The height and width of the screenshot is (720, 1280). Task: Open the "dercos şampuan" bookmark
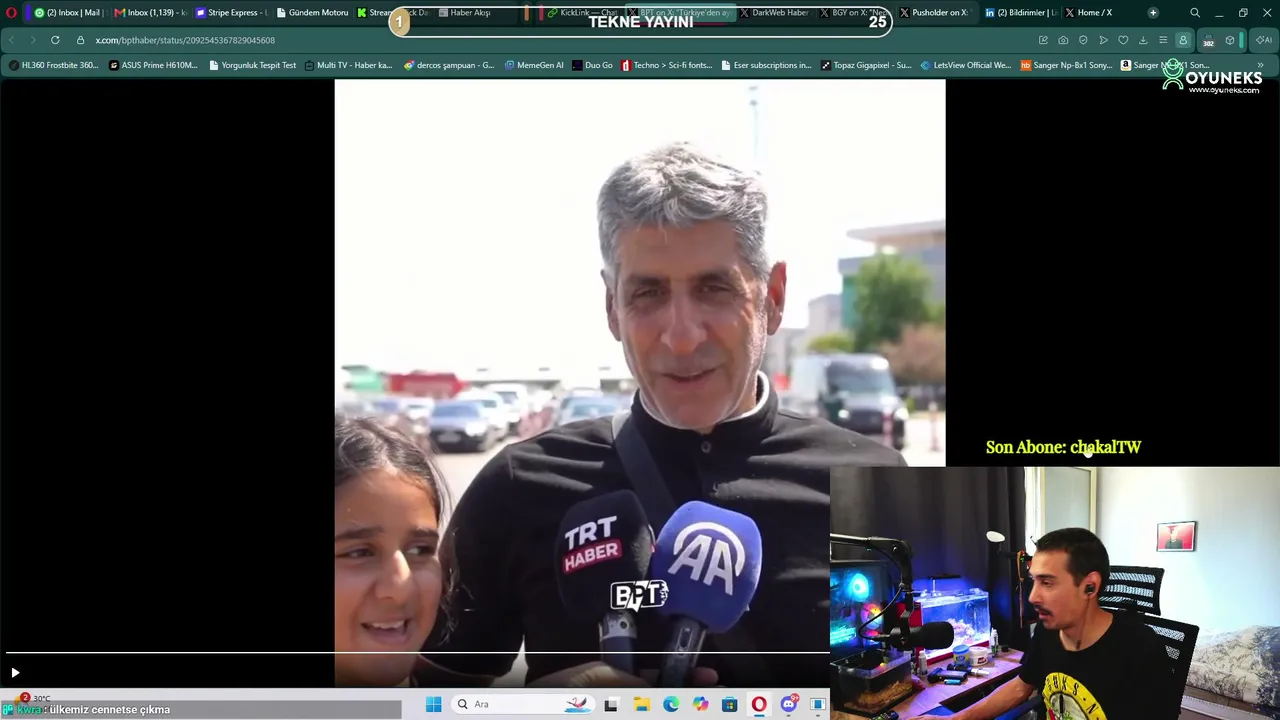(449, 65)
